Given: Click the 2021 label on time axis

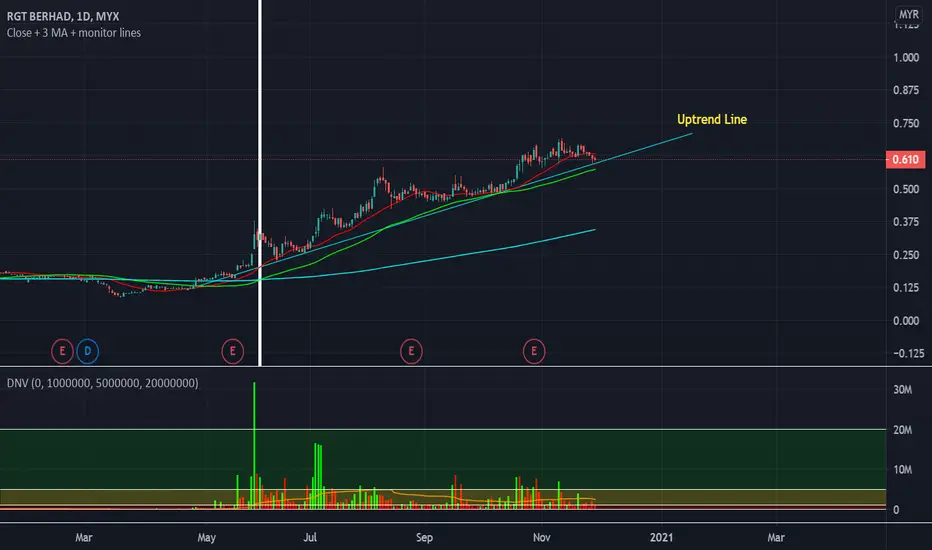Looking at the screenshot, I should (x=662, y=538).
